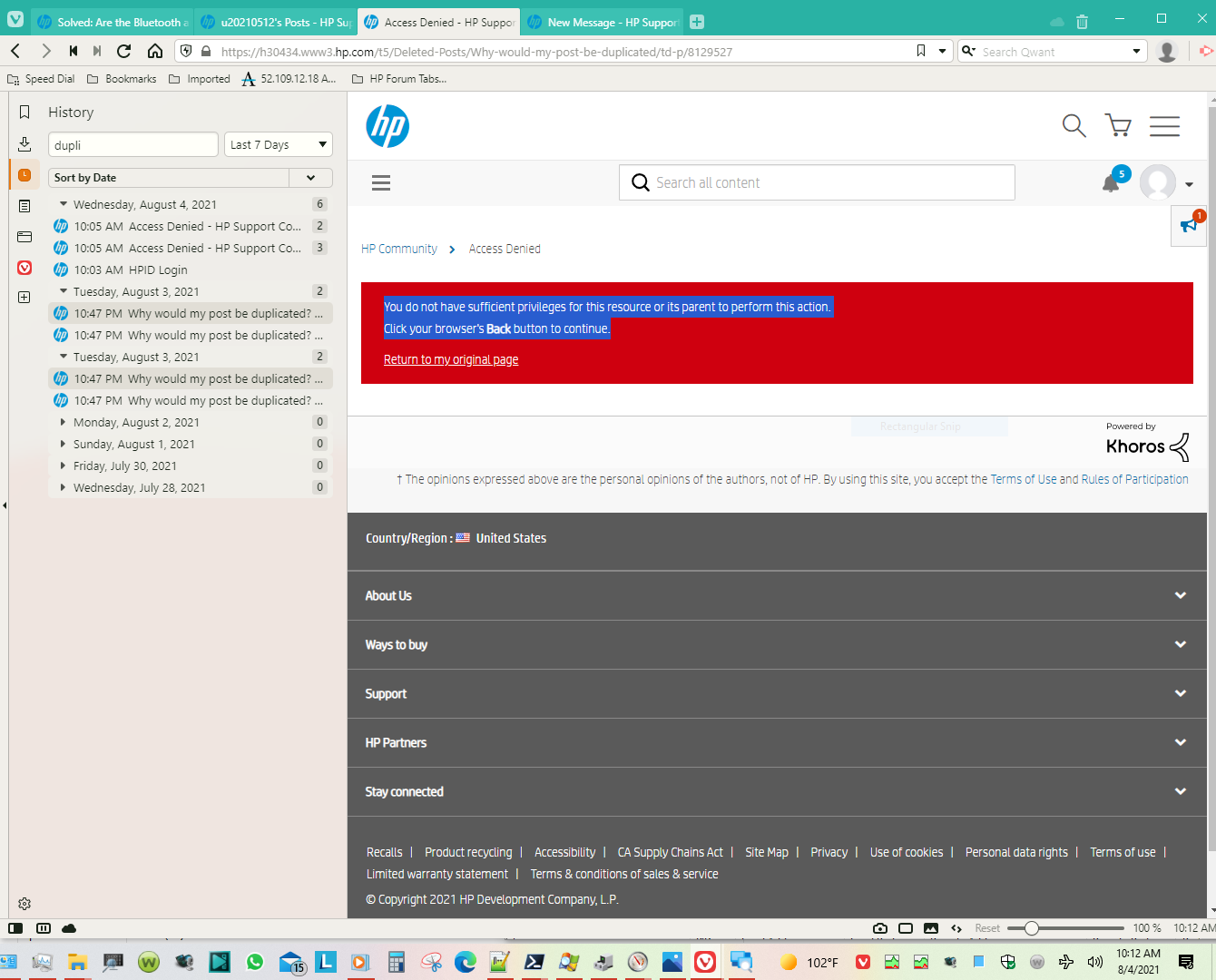This screenshot has height=980, width=1216.
Task: Open the HP hamburger menu
Action: 1164,126
